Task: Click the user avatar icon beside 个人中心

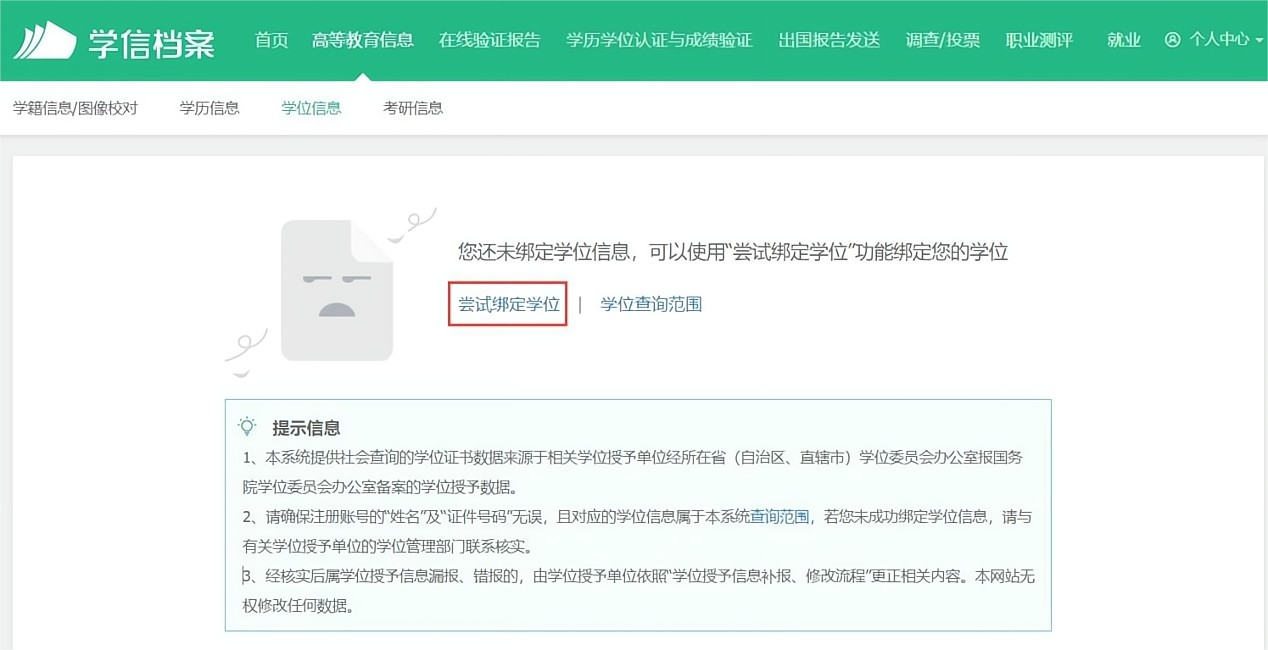Action: (1173, 40)
